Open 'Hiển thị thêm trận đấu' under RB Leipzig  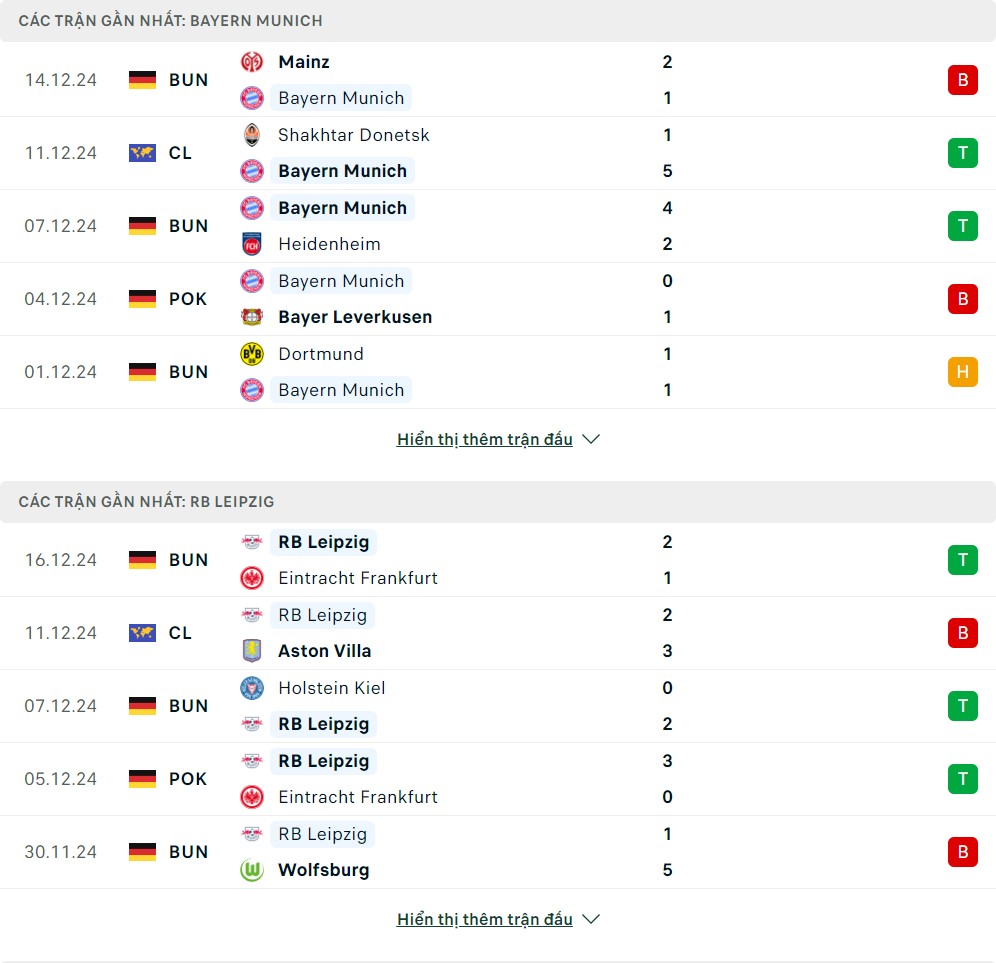click(484, 919)
